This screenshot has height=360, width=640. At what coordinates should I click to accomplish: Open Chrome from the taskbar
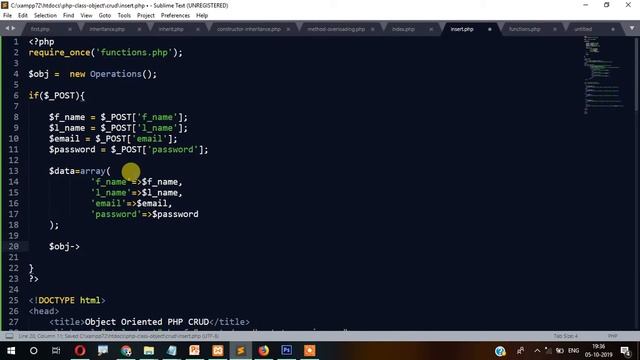click(x=126, y=351)
